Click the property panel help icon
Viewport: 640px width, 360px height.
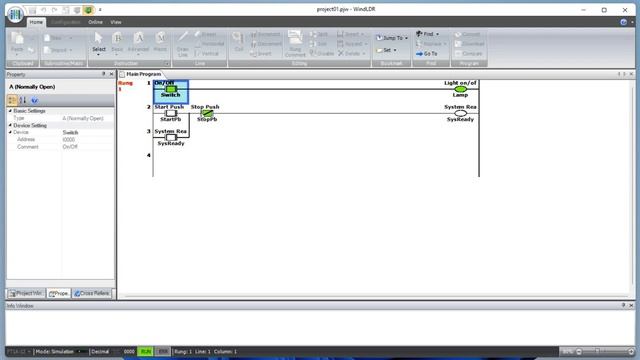(34, 100)
